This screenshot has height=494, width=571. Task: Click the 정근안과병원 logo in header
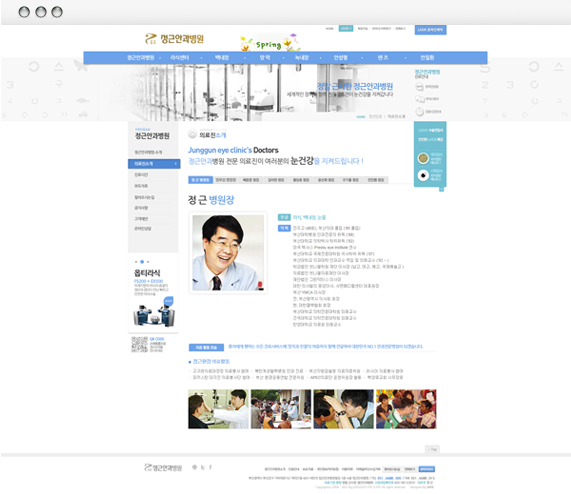tap(174, 39)
